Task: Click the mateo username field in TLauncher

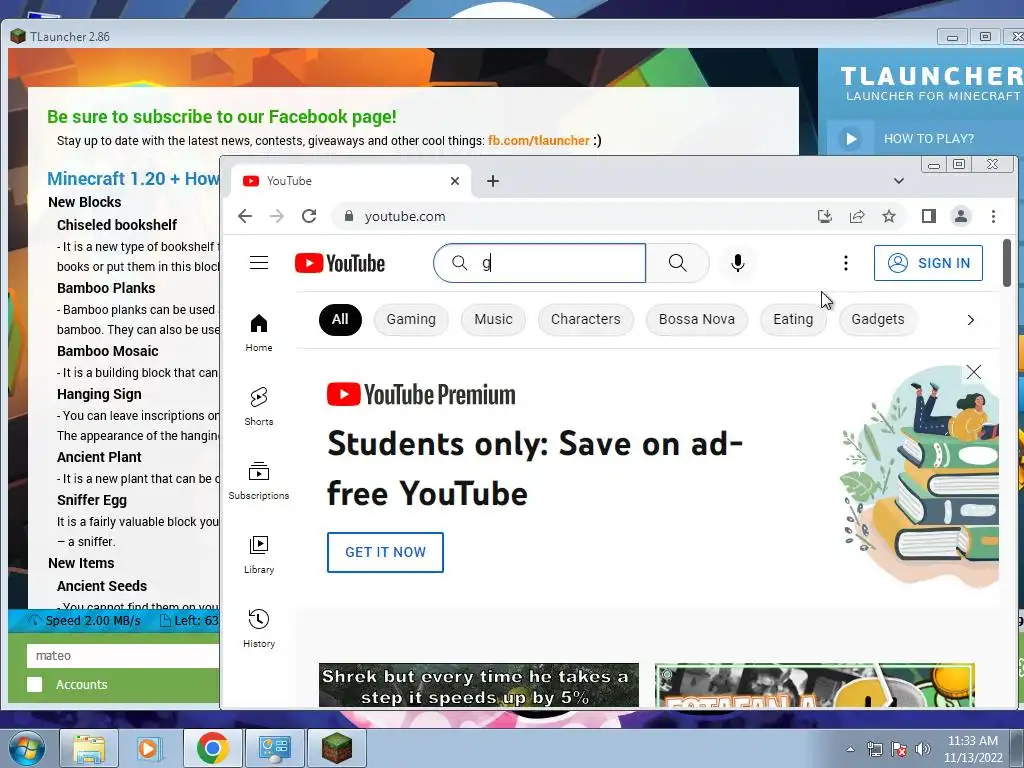Action: coord(123,656)
